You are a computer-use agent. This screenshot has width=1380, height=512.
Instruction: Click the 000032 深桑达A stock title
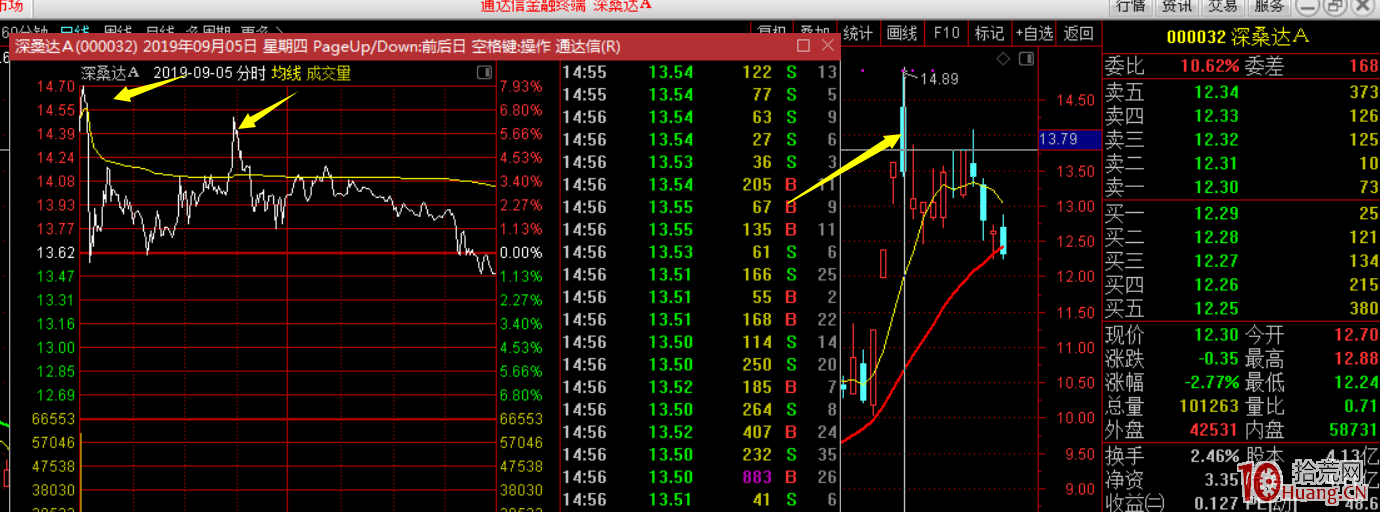coord(1238,37)
